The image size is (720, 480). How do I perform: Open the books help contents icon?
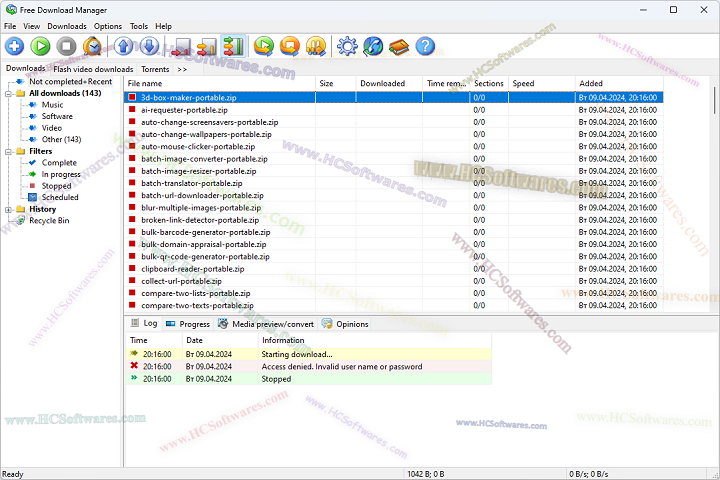tap(399, 46)
